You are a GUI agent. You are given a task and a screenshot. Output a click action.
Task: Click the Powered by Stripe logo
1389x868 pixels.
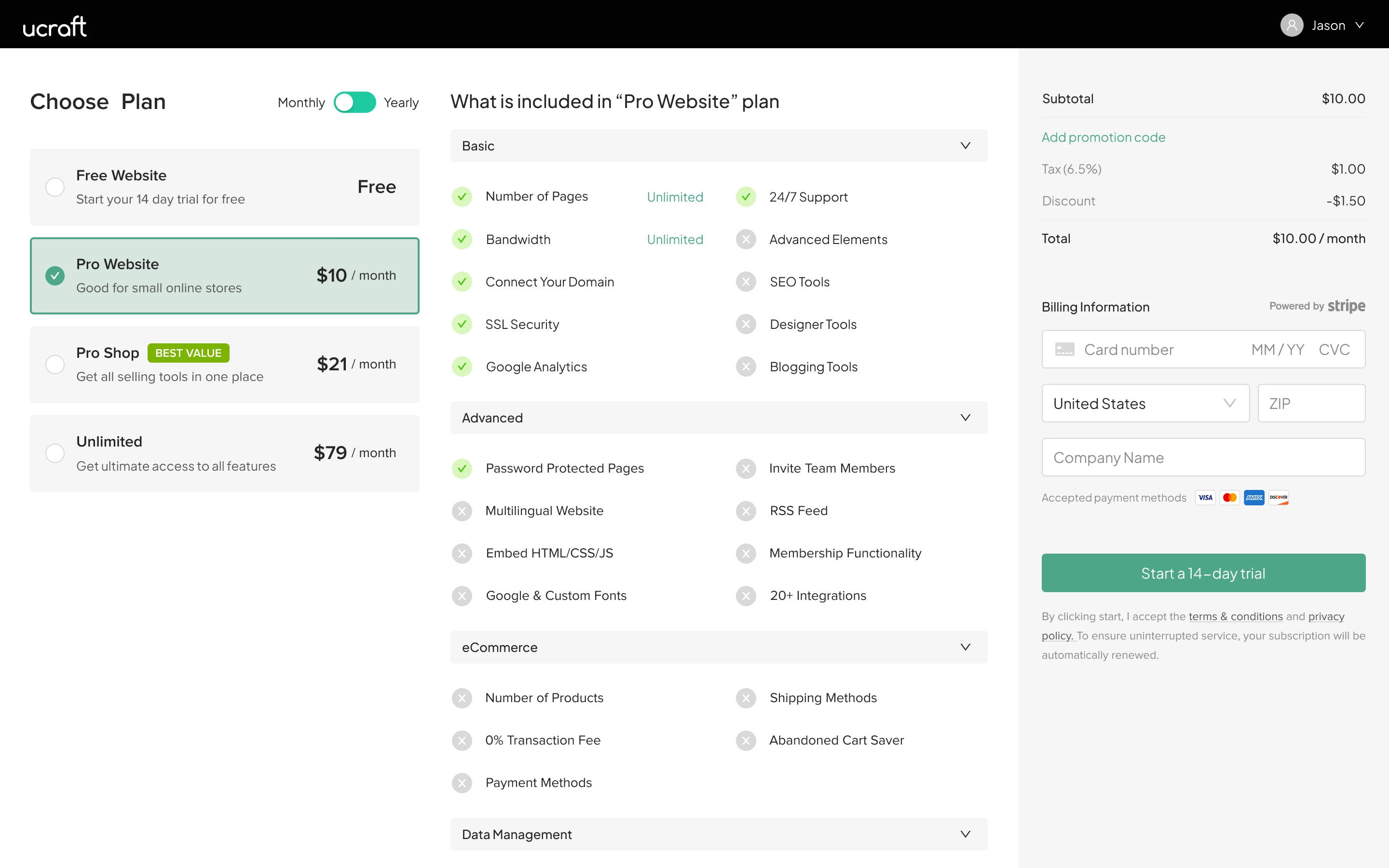1317,307
